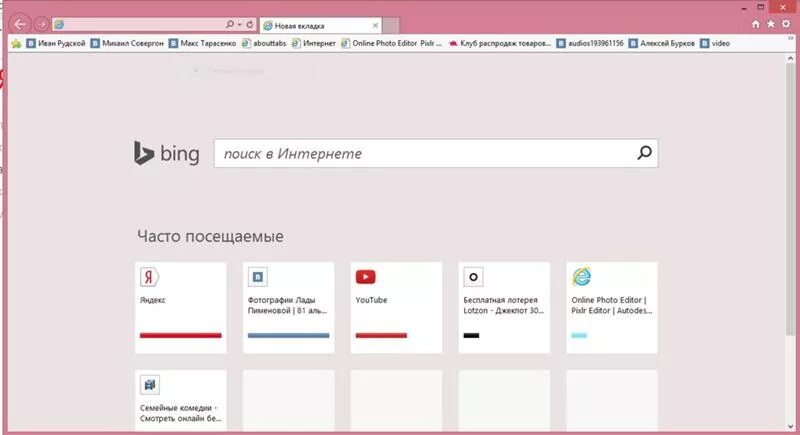Viewport: 800px width, 435px height.
Task: Open settings with the gear icon
Action: pos(786,24)
